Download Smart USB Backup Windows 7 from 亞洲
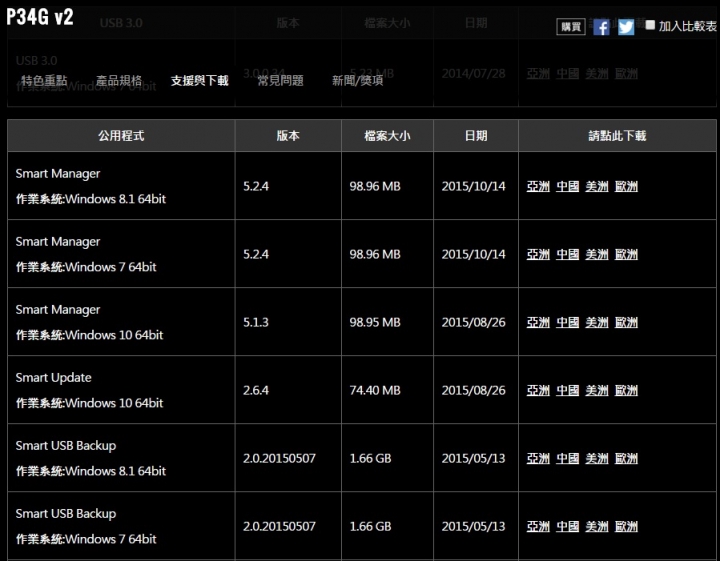The height and width of the screenshot is (561, 720). pyautogui.click(x=538, y=526)
